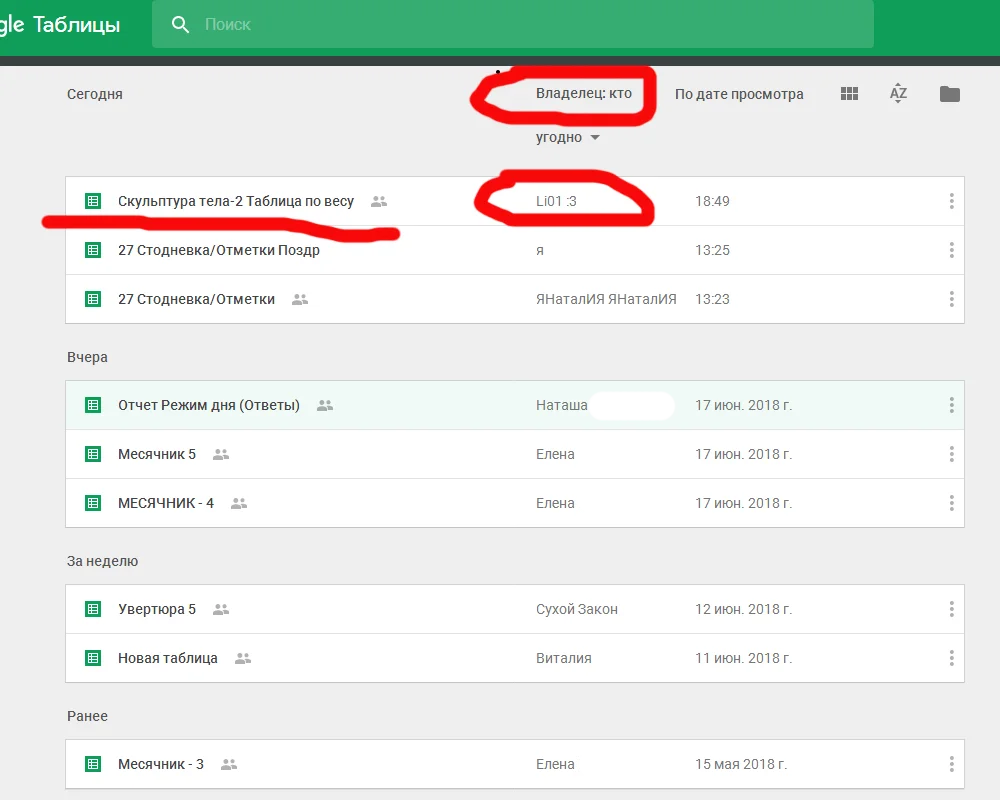Click shared icon on Скульптура тела-2 row

point(379,202)
